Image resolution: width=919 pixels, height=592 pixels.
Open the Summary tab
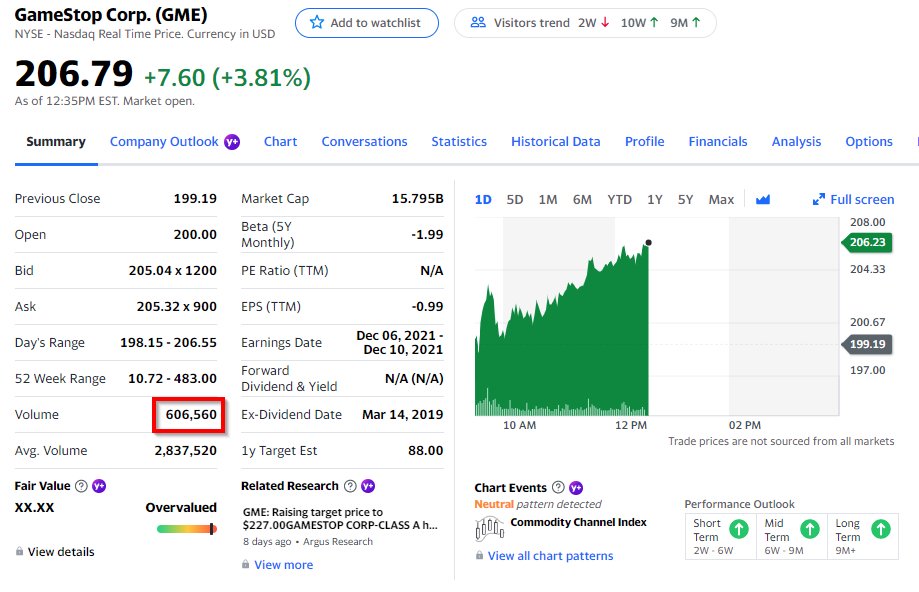pos(56,142)
